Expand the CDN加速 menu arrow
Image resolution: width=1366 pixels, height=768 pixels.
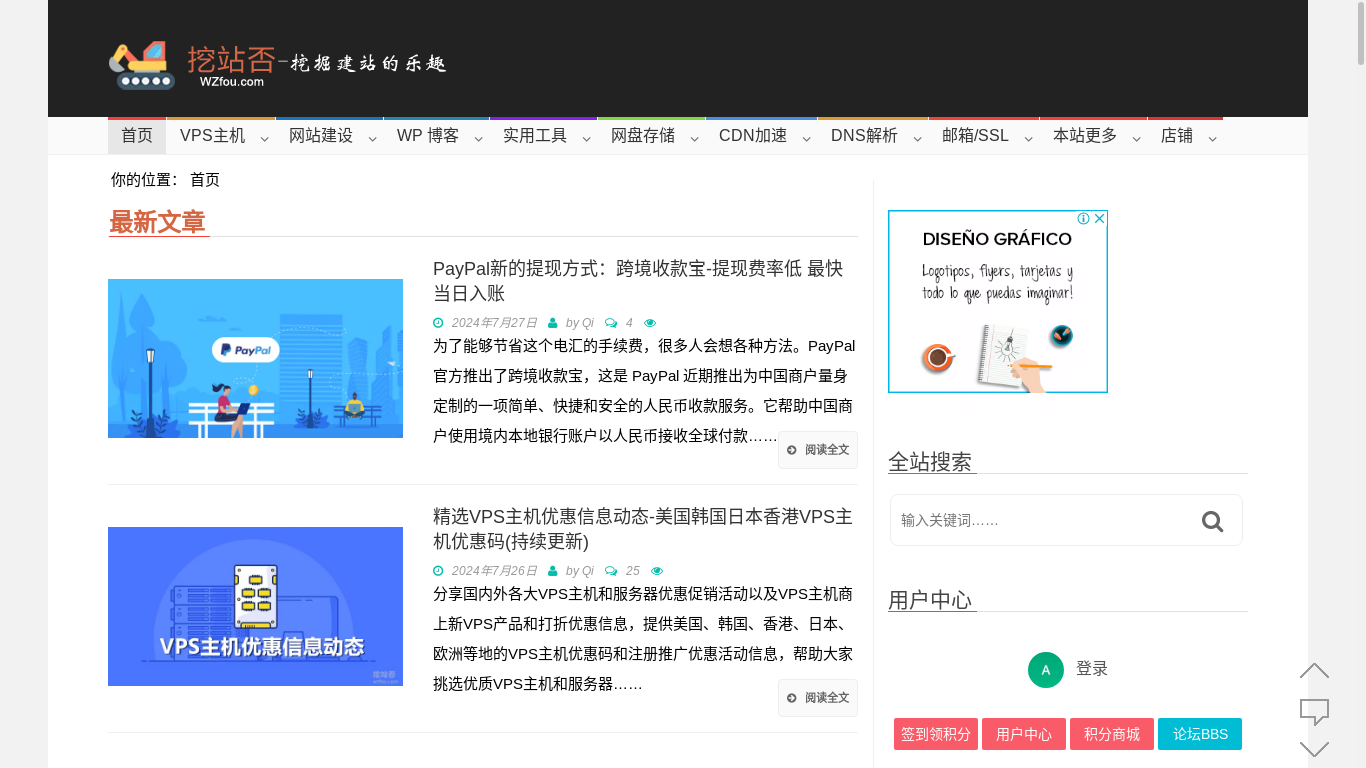pyautogui.click(x=806, y=138)
